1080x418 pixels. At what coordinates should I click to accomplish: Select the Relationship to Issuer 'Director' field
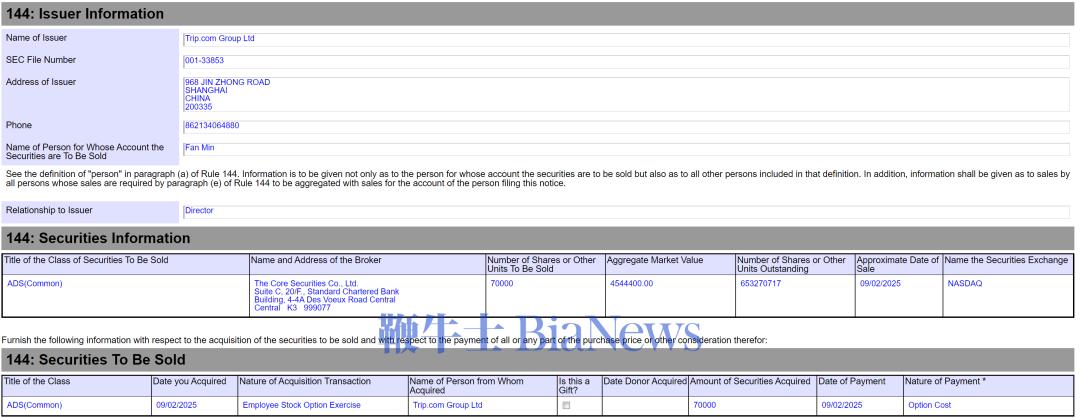point(625,211)
